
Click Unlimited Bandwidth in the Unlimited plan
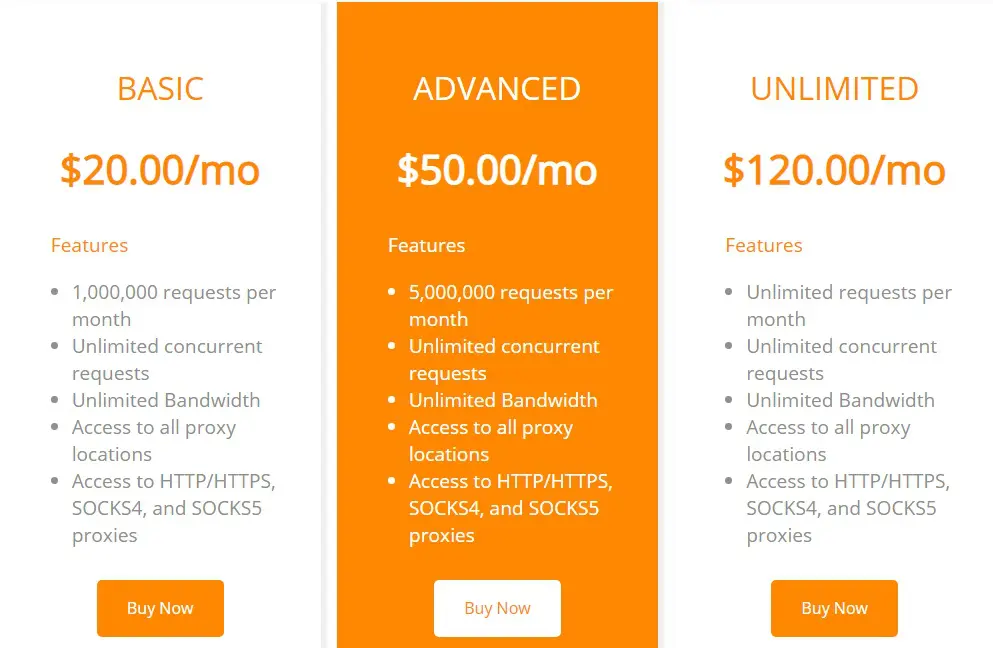[840, 400]
